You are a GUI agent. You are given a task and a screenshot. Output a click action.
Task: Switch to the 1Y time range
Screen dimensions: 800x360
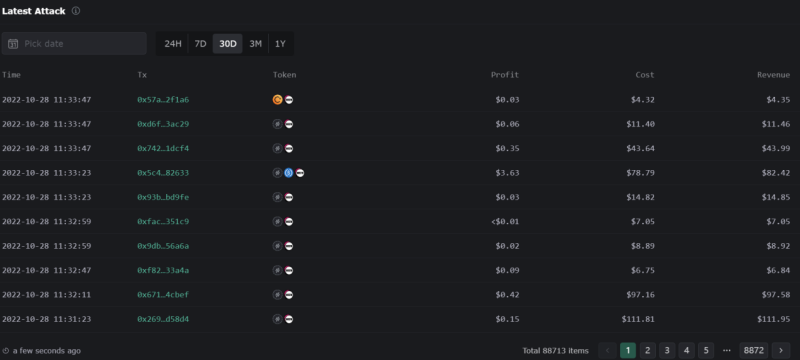280,44
